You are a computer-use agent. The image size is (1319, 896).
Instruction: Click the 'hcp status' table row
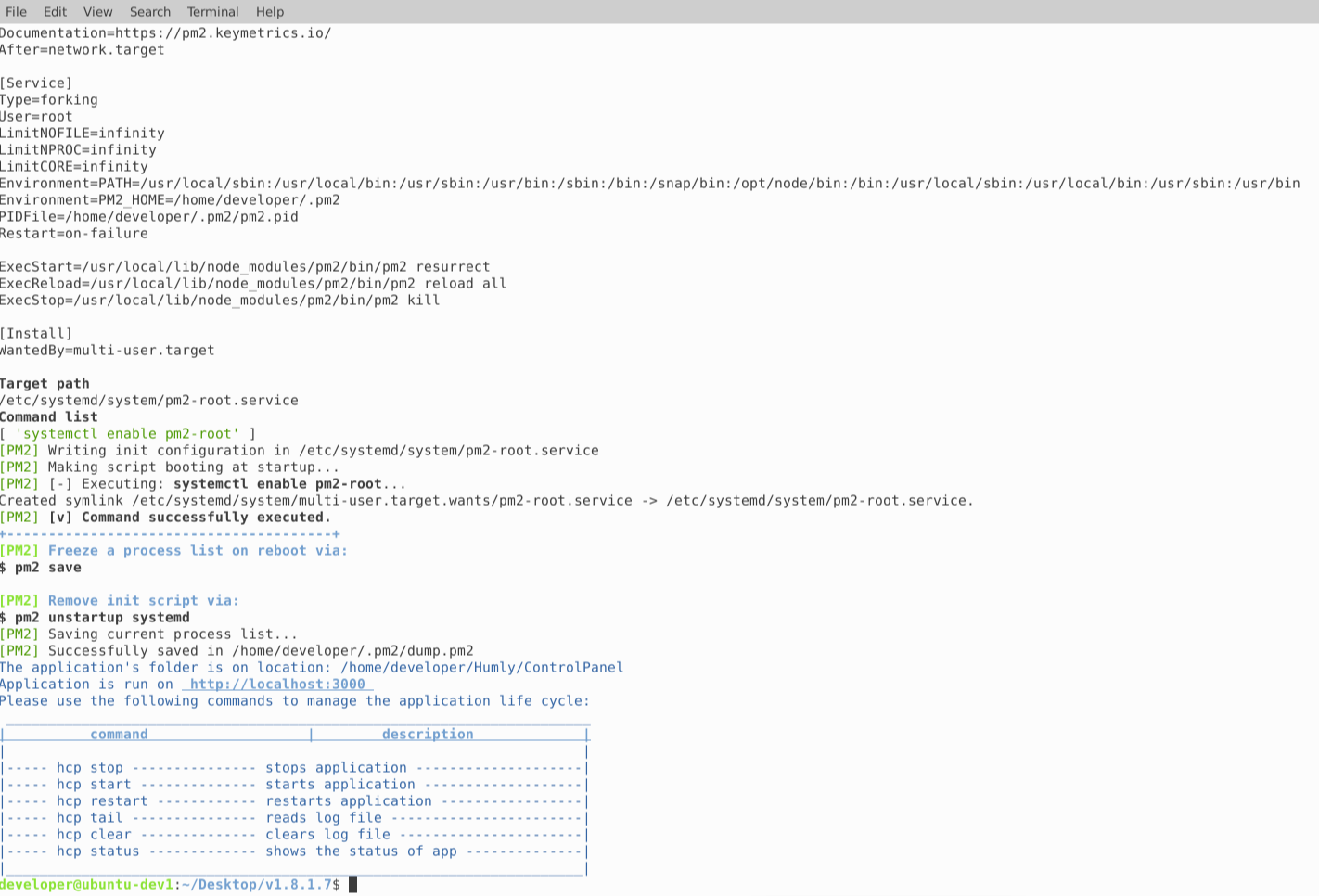coord(294,851)
